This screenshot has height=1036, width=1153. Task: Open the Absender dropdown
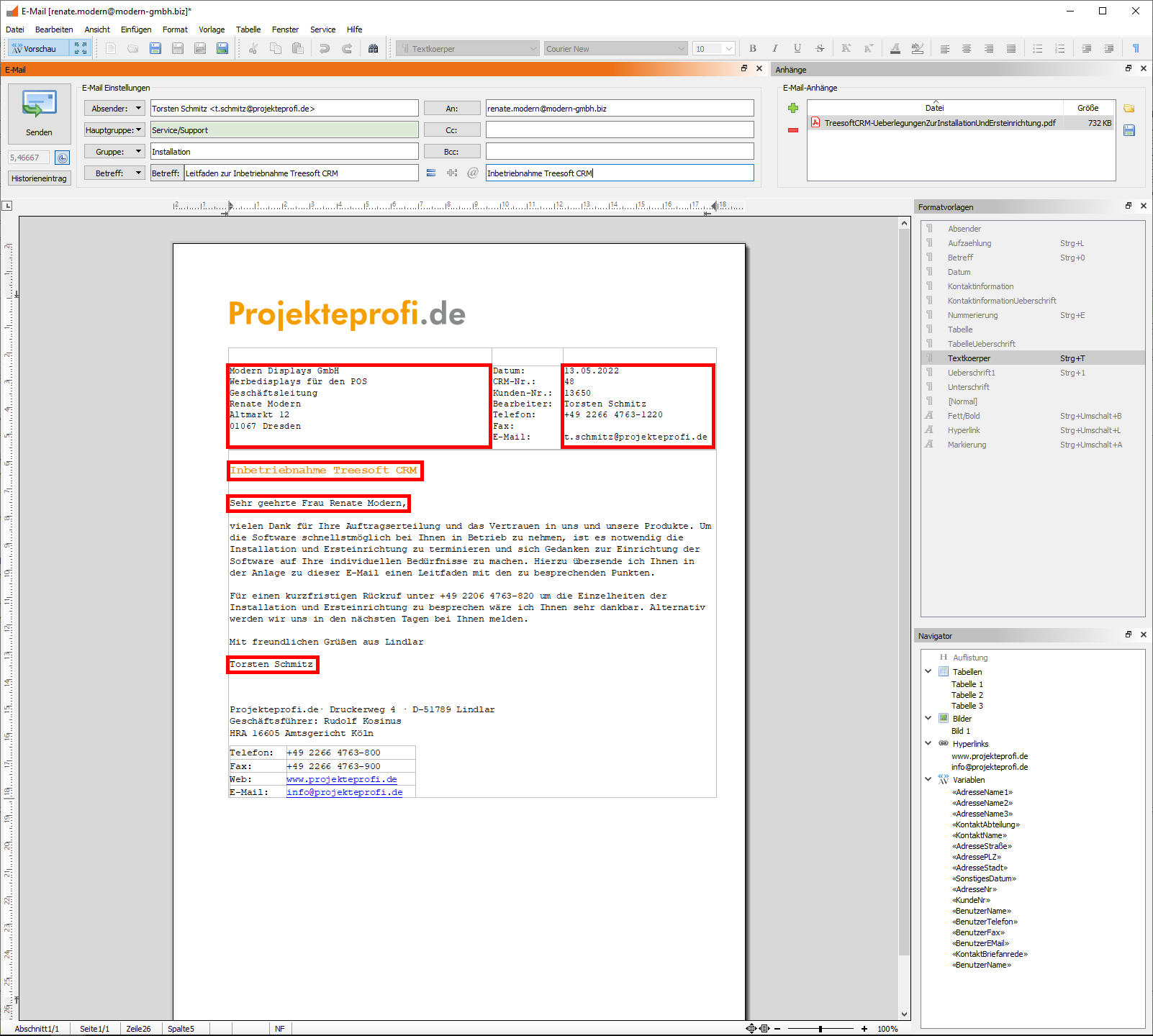(114, 109)
